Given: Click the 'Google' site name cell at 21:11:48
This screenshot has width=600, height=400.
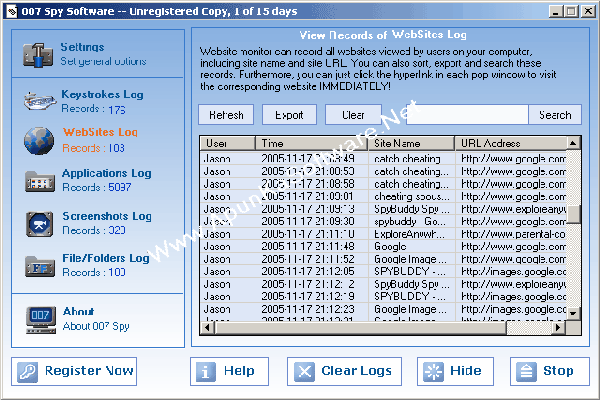Looking at the screenshot, I should (x=412, y=247).
